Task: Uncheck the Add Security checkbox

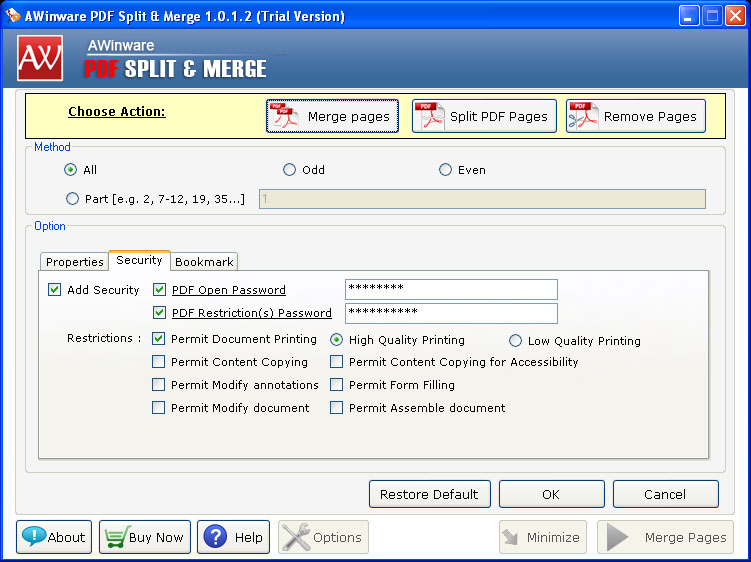Action: click(55, 289)
